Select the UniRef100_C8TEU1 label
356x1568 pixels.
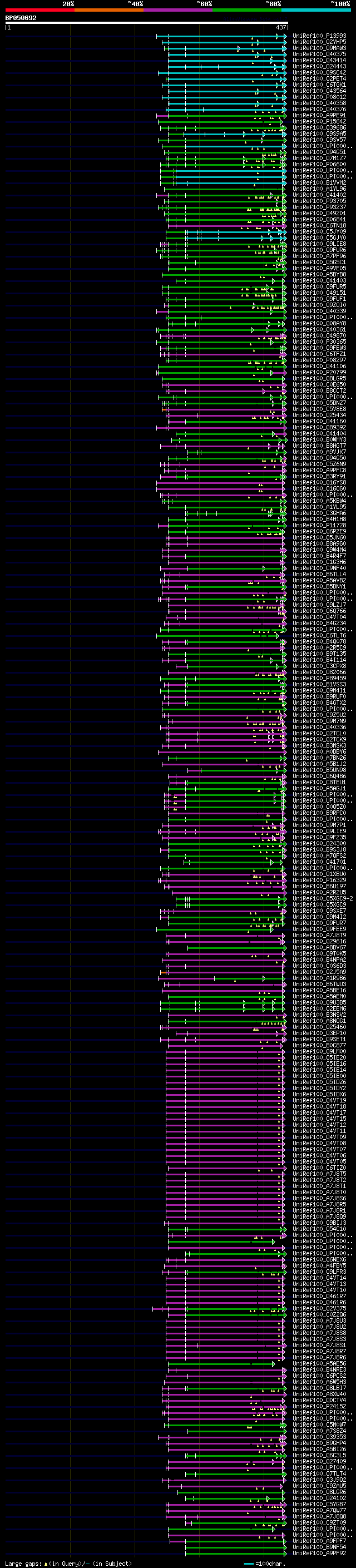(x=319, y=782)
